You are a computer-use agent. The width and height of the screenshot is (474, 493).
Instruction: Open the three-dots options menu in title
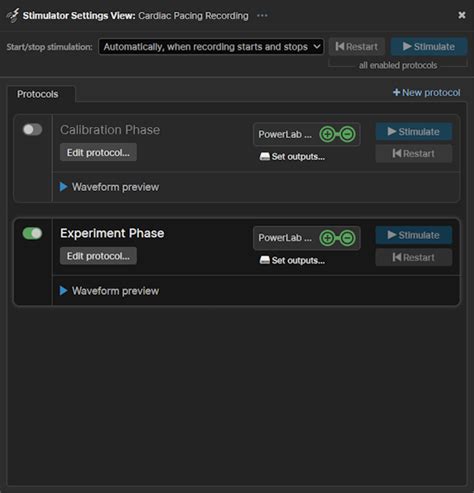pyautogui.click(x=262, y=16)
